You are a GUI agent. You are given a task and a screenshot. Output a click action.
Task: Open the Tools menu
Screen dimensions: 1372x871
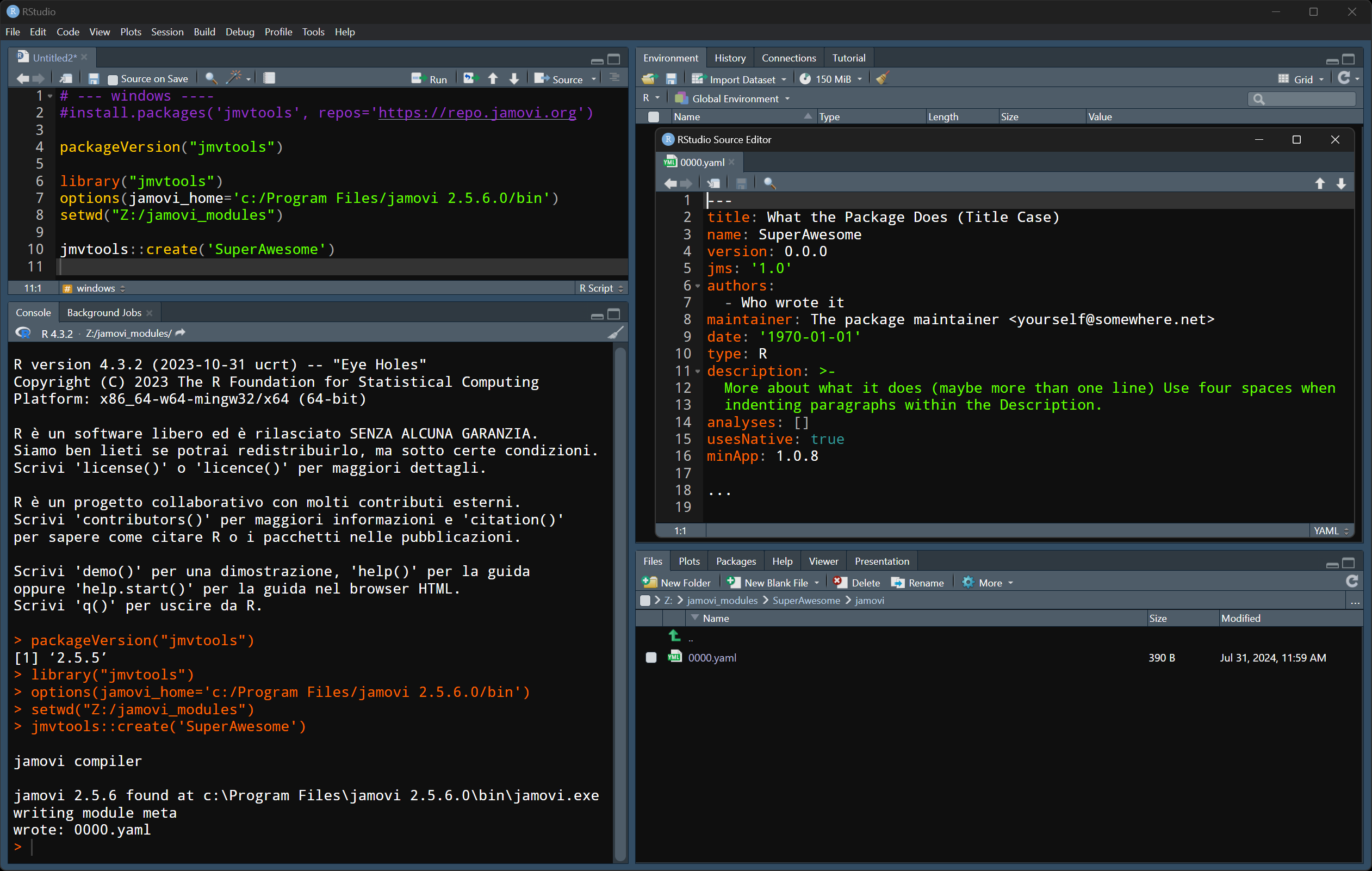[x=313, y=32]
